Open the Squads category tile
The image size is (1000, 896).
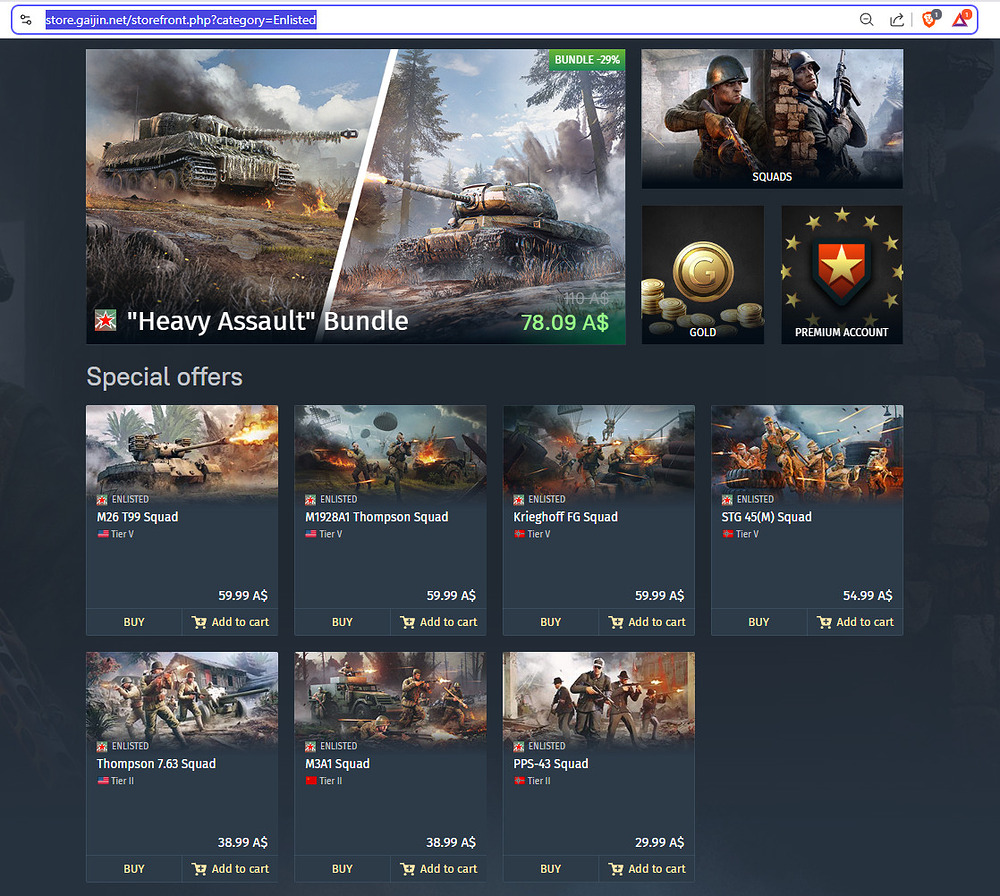(771, 119)
